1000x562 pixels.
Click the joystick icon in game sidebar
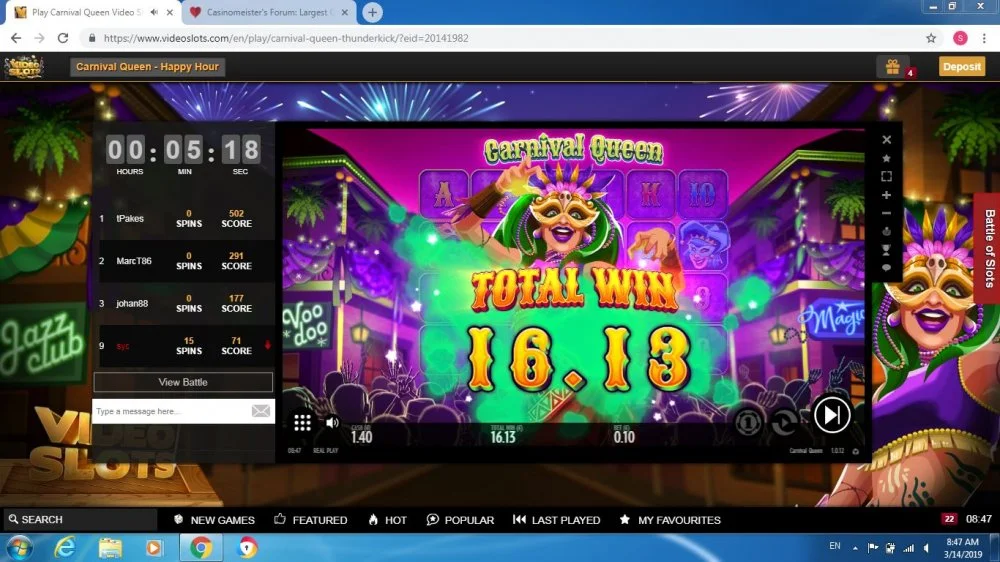886,232
